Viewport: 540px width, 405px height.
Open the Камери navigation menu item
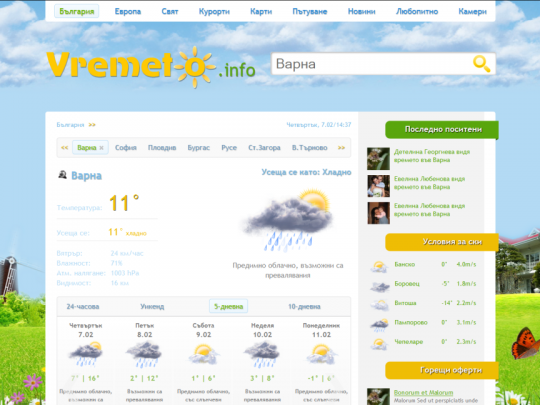pyautogui.click(x=472, y=11)
